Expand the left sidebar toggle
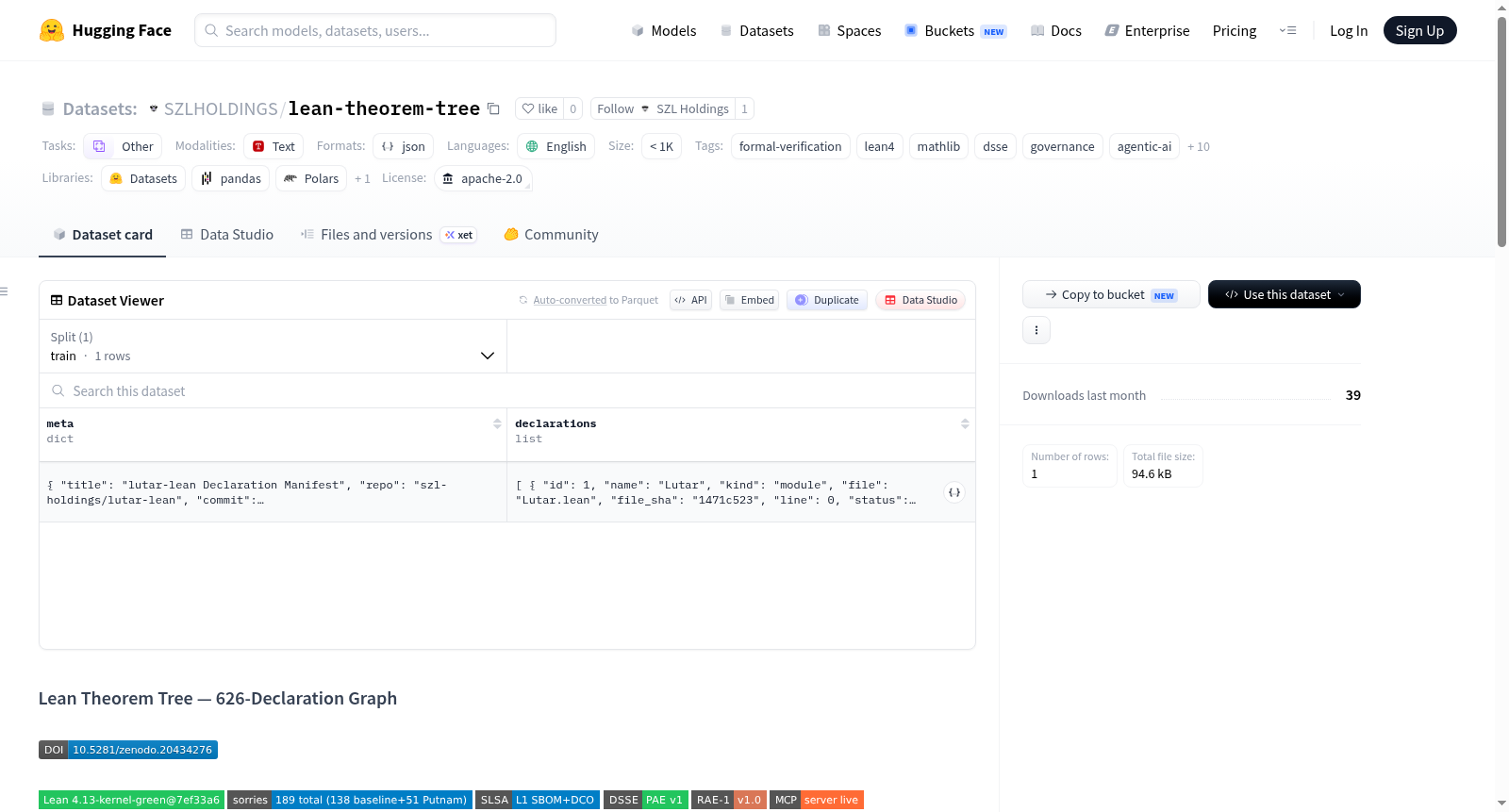The width and height of the screenshot is (1509, 812). pyautogui.click(x=5, y=291)
